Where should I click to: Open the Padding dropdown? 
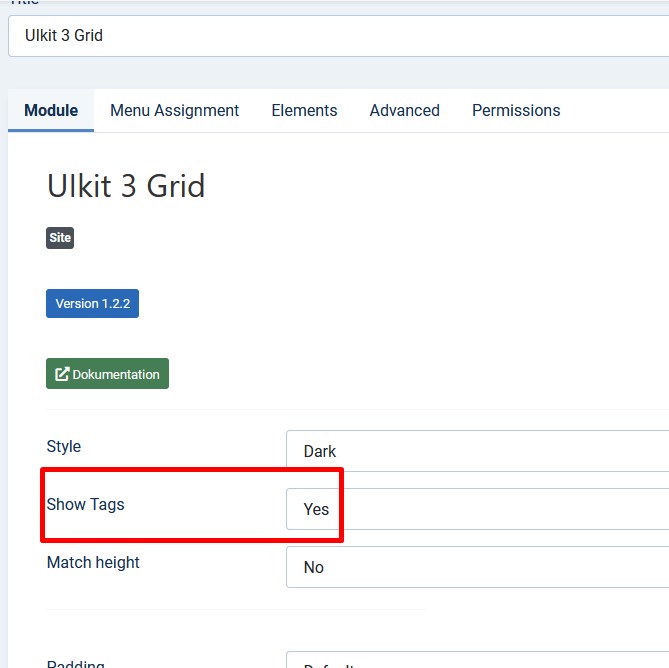point(477,660)
